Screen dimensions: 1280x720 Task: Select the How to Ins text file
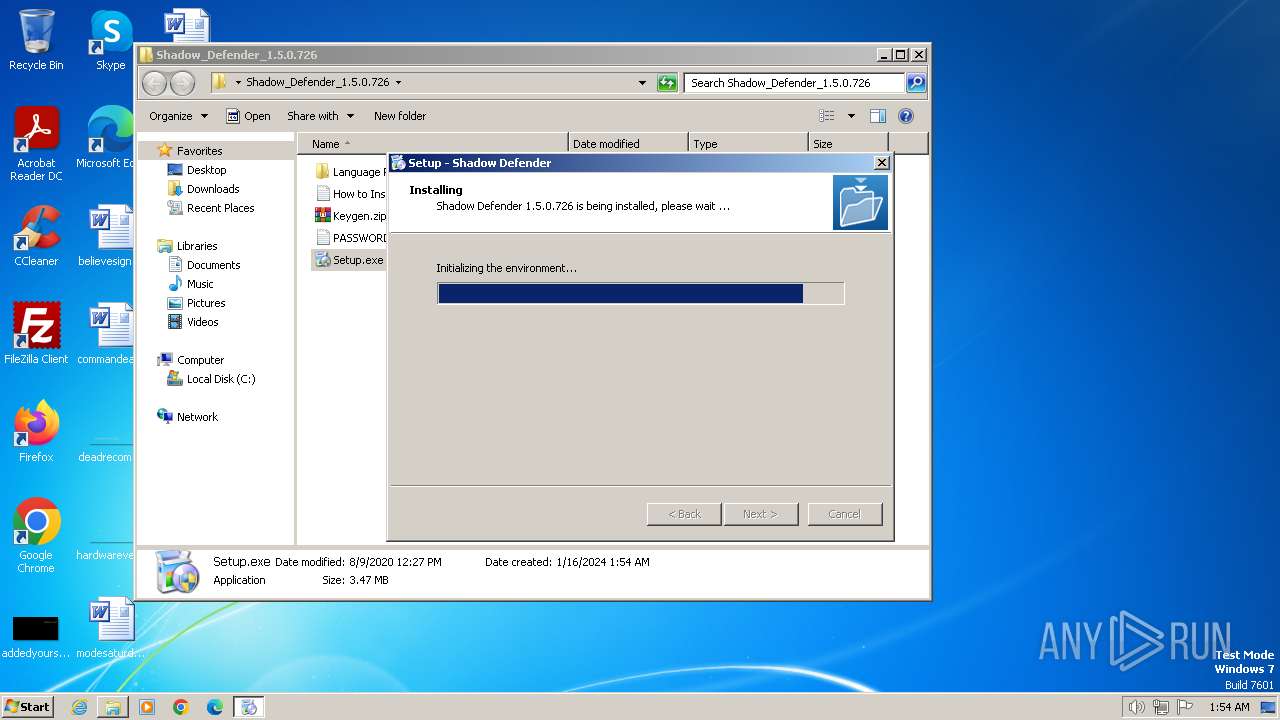click(350, 194)
